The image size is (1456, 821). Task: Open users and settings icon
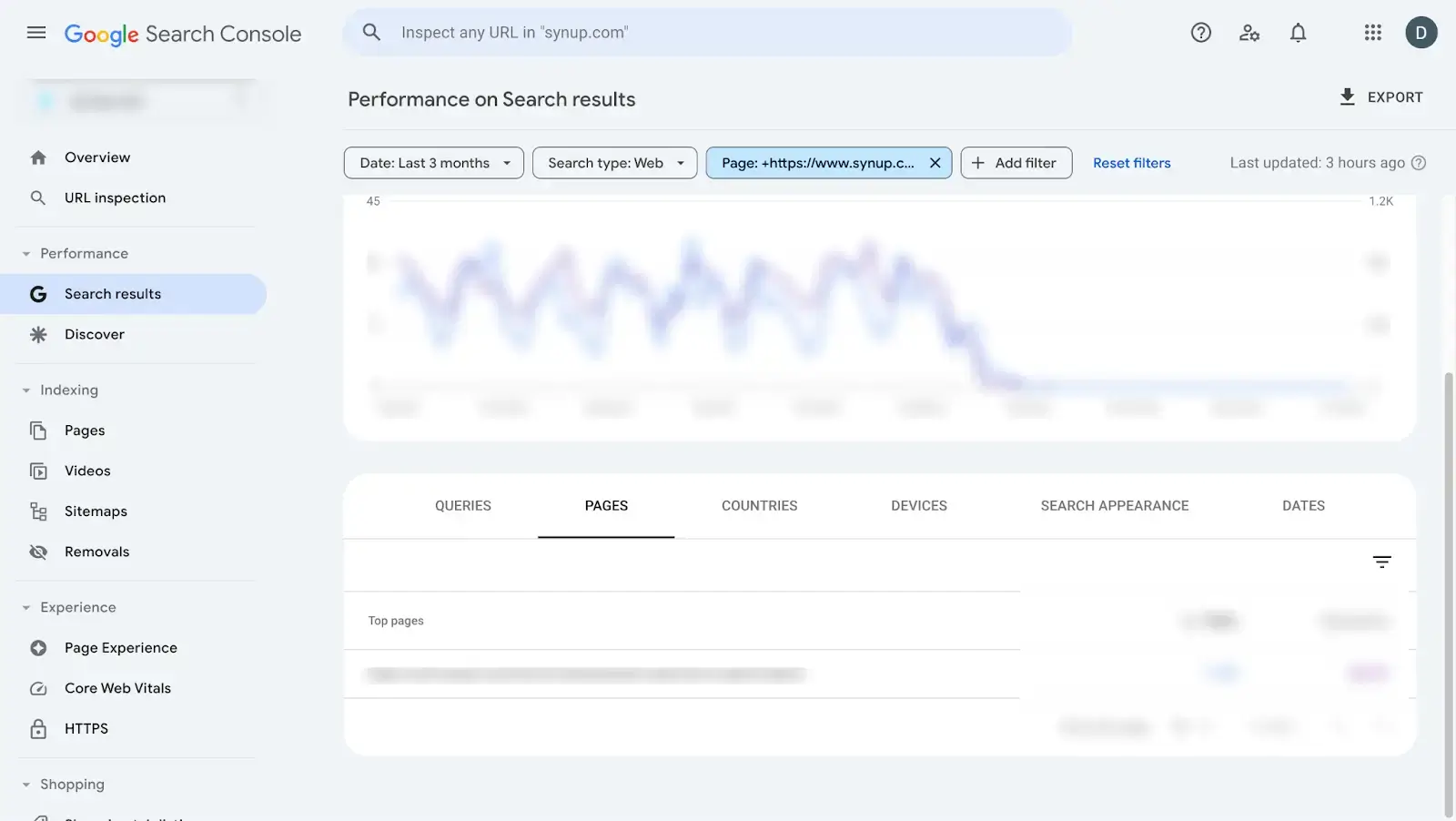tap(1249, 33)
